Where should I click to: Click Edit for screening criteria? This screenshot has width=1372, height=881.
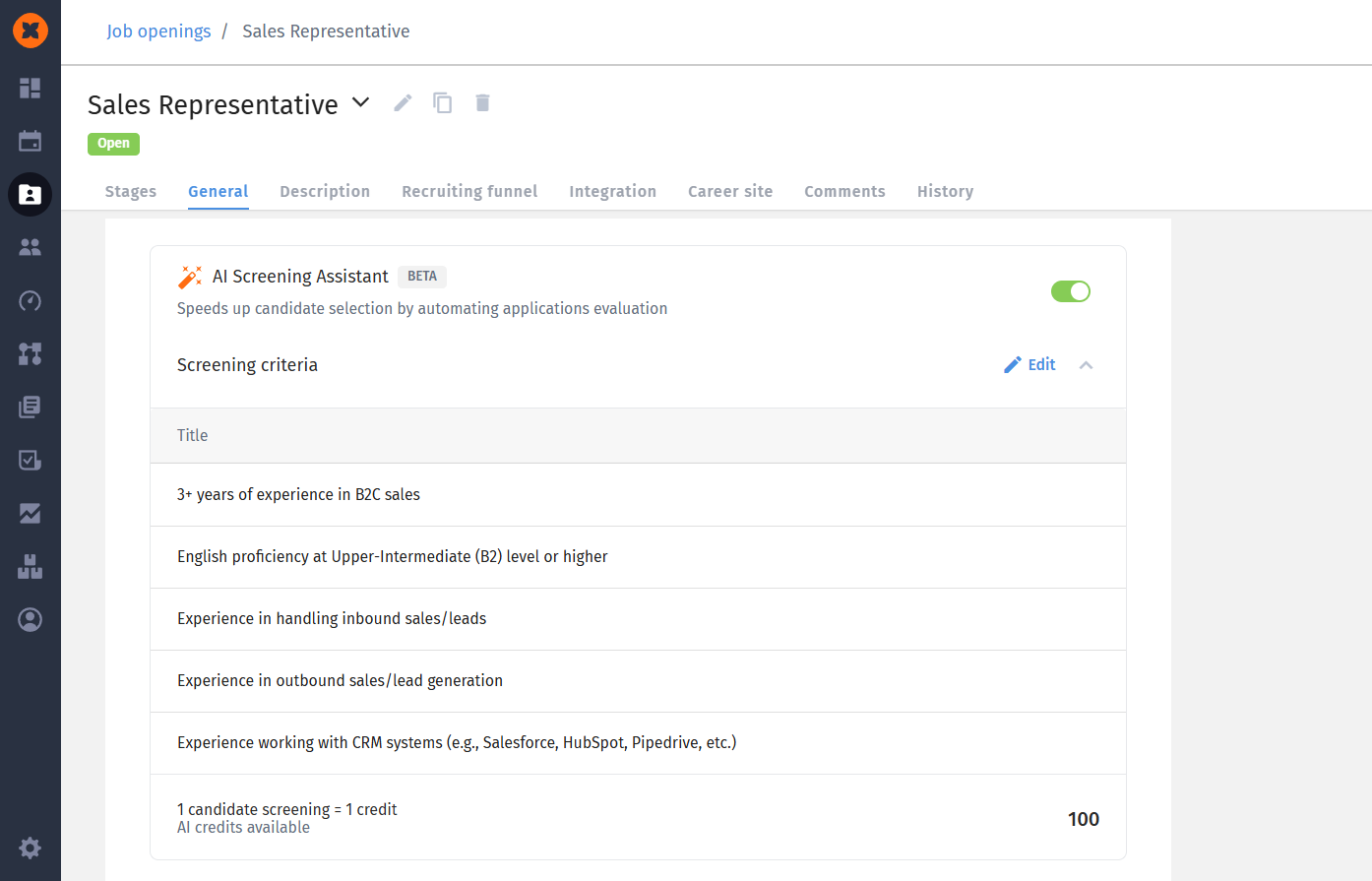pyautogui.click(x=1029, y=365)
